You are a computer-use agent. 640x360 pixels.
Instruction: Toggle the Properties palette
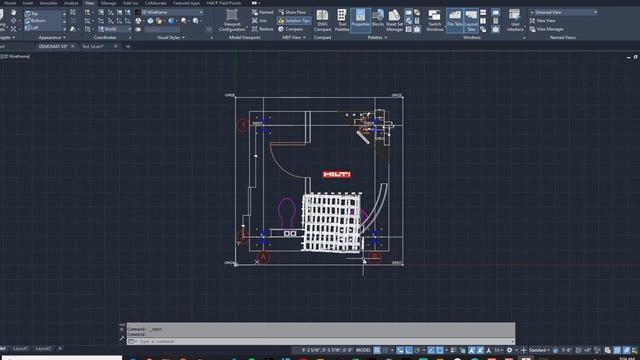point(360,20)
